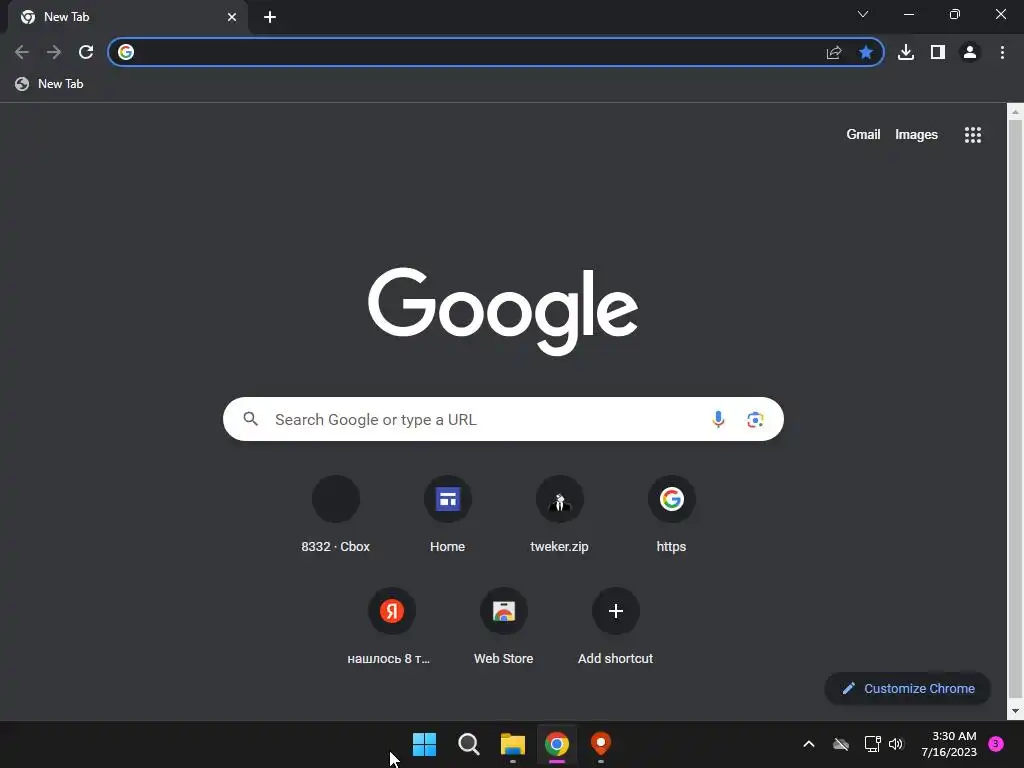The height and width of the screenshot is (768, 1024).
Task: Open the Downloads icon in Chrome toolbar
Action: [906, 52]
